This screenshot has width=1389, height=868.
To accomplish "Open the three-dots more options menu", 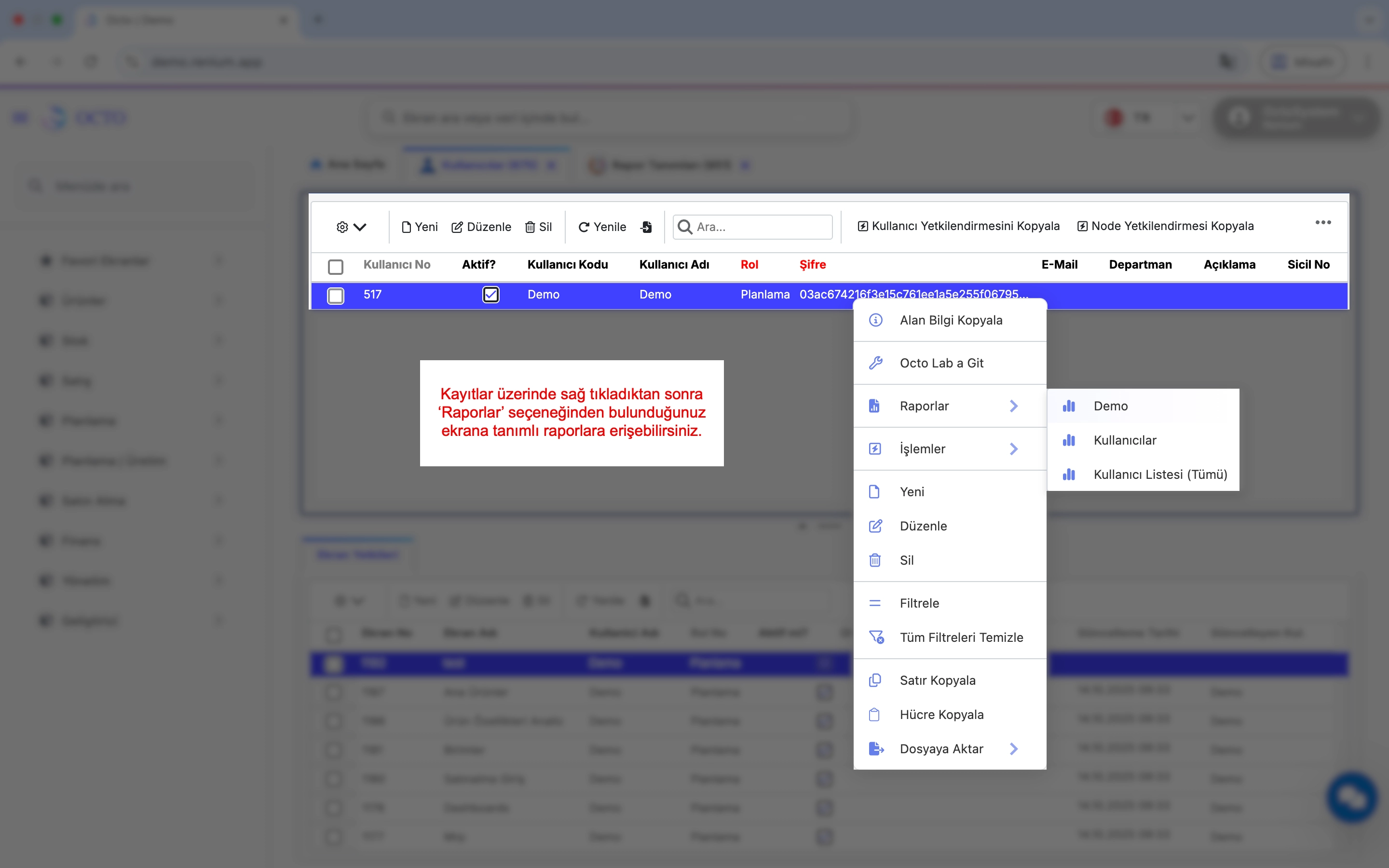I will (1323, 223).
